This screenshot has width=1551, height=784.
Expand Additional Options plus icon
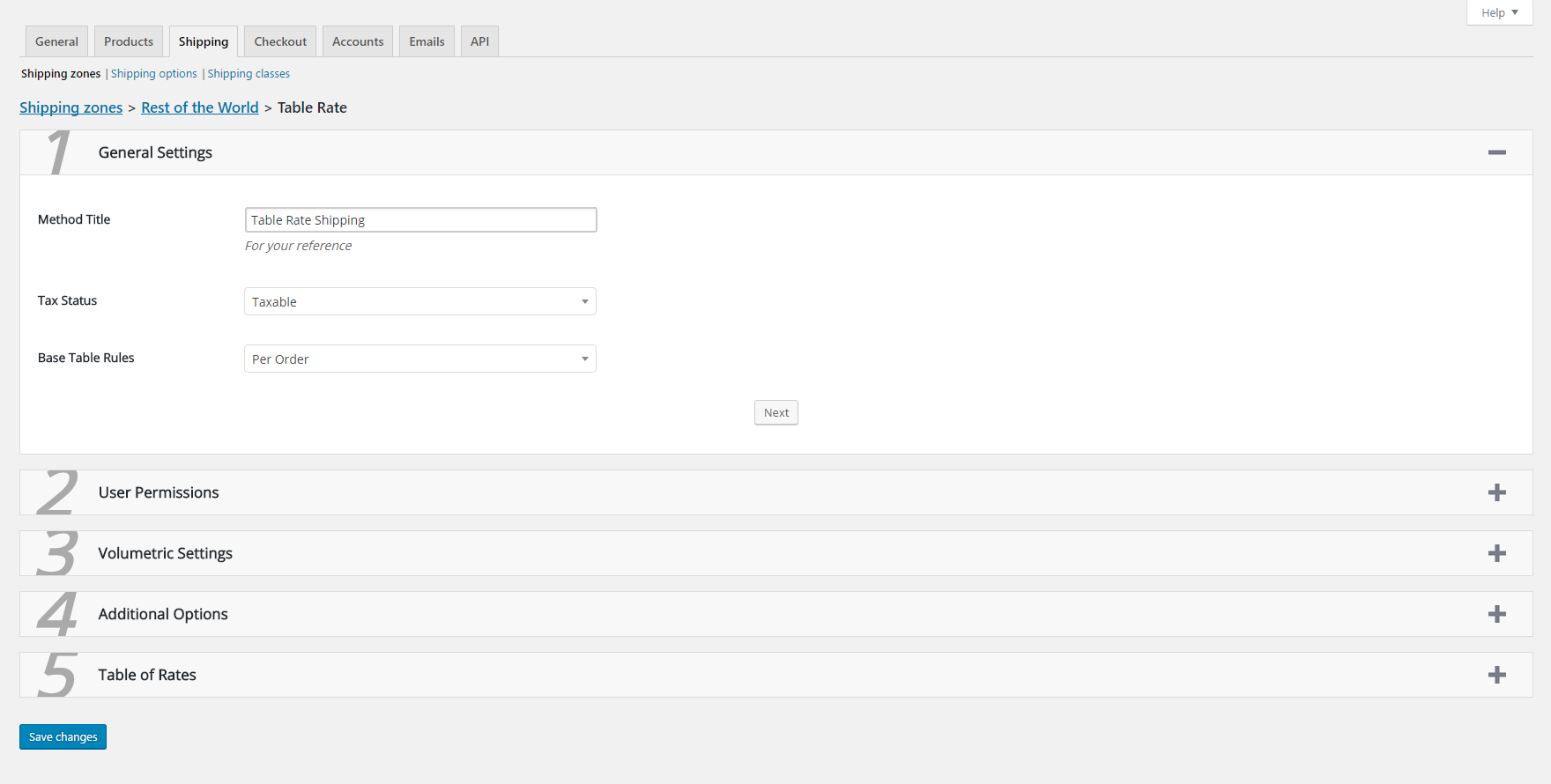click(1496, 614)
